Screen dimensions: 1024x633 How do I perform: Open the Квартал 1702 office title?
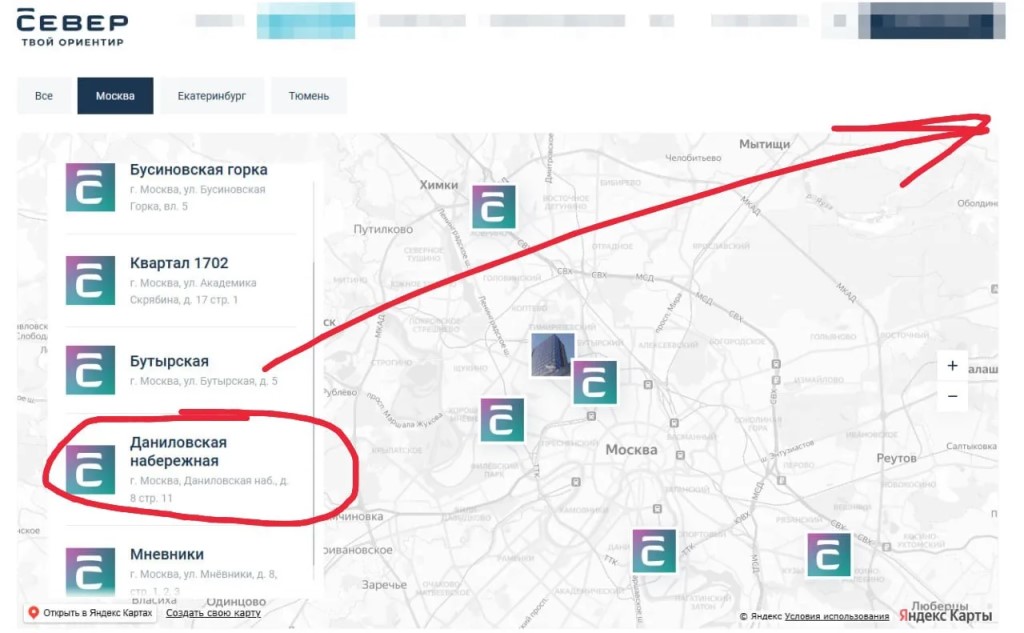[179, 263]
